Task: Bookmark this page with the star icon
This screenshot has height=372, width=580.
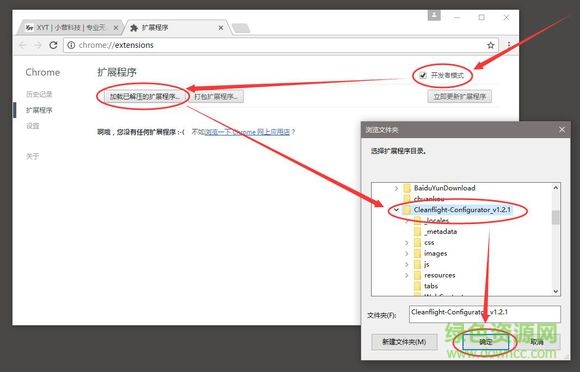Action: click(x=490, y=45)
